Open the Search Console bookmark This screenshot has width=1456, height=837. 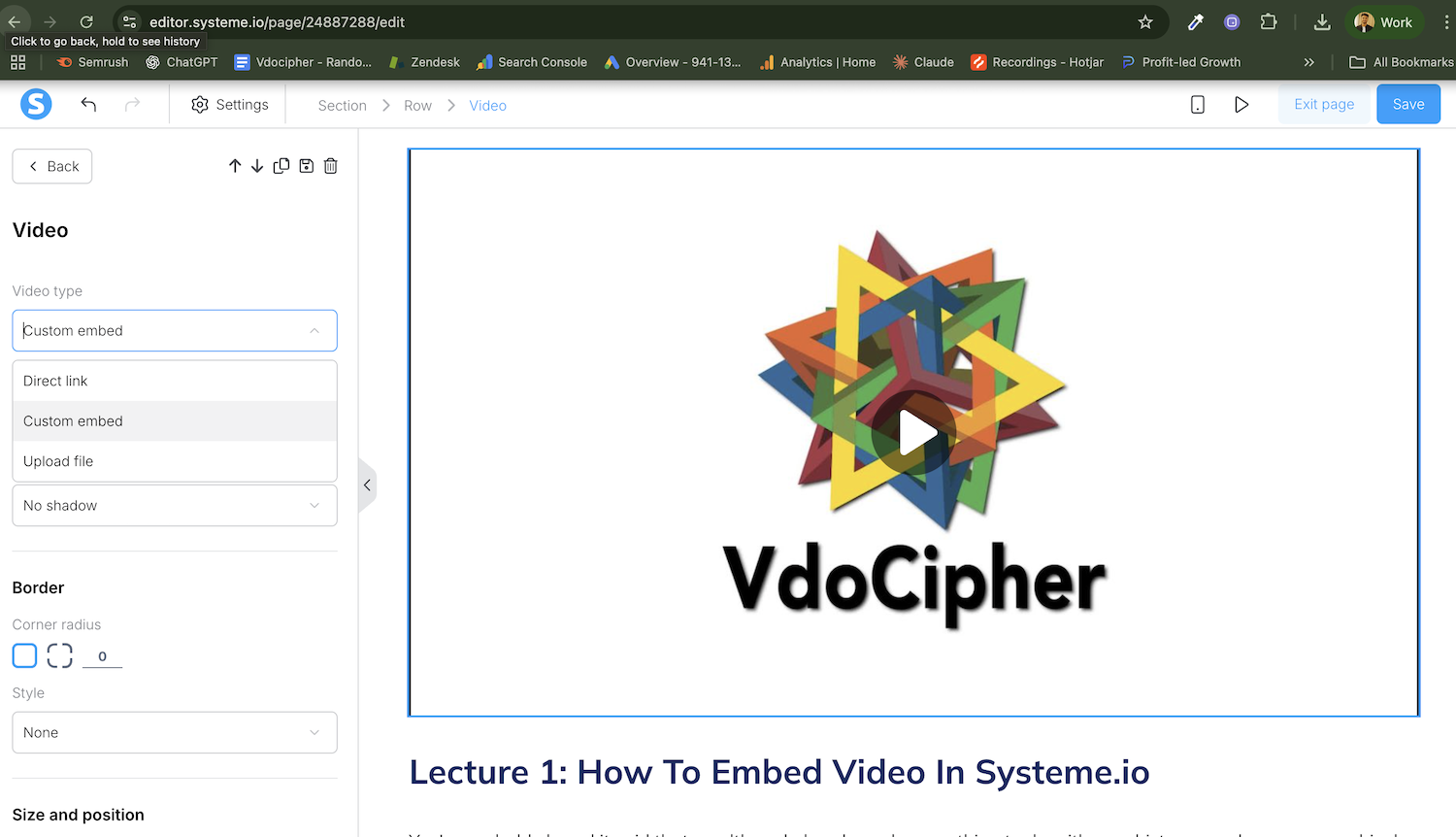click(532, 62)
